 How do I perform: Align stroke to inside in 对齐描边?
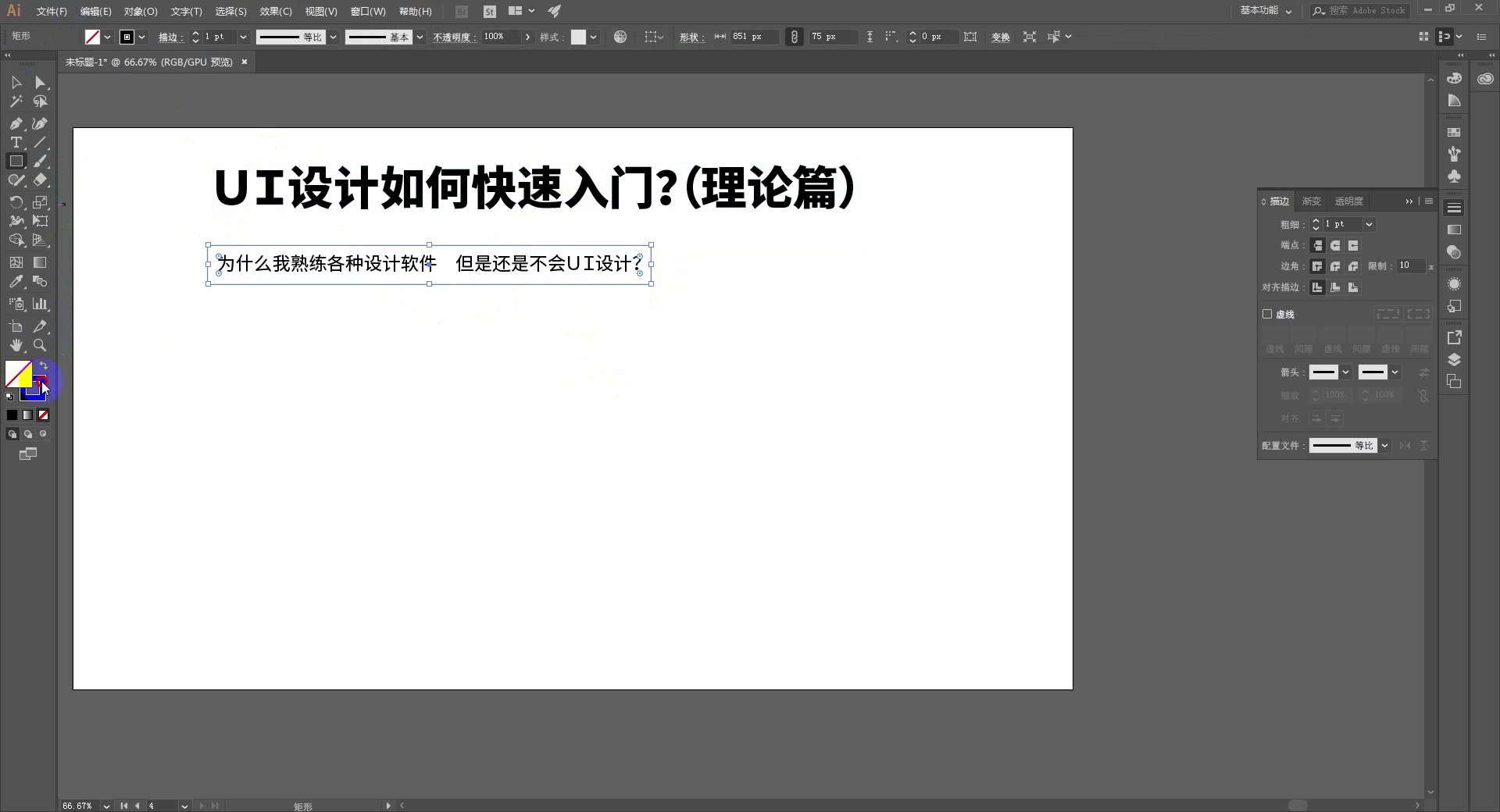(1335, 287)
